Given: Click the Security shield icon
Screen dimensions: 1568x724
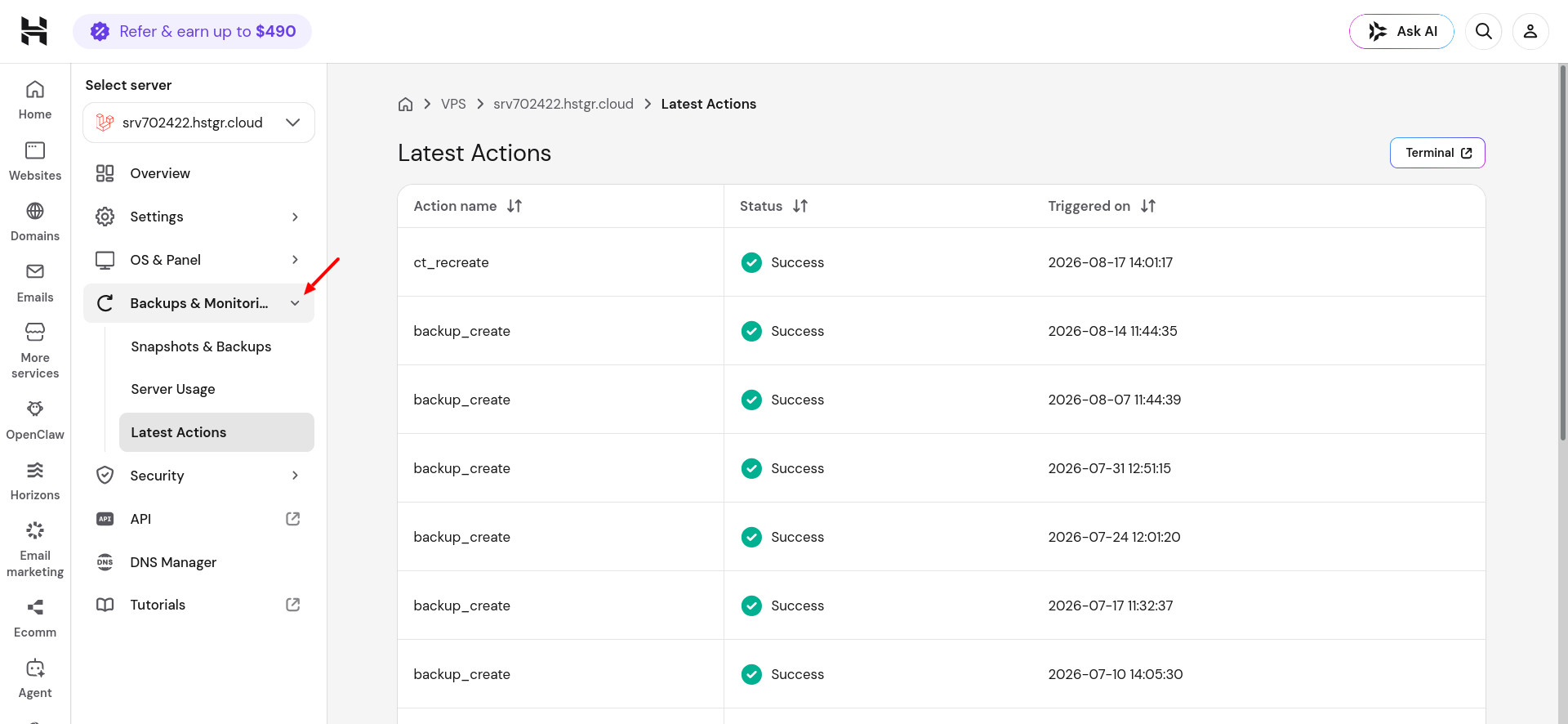Looking at the screenshot, I should point(105,476).
